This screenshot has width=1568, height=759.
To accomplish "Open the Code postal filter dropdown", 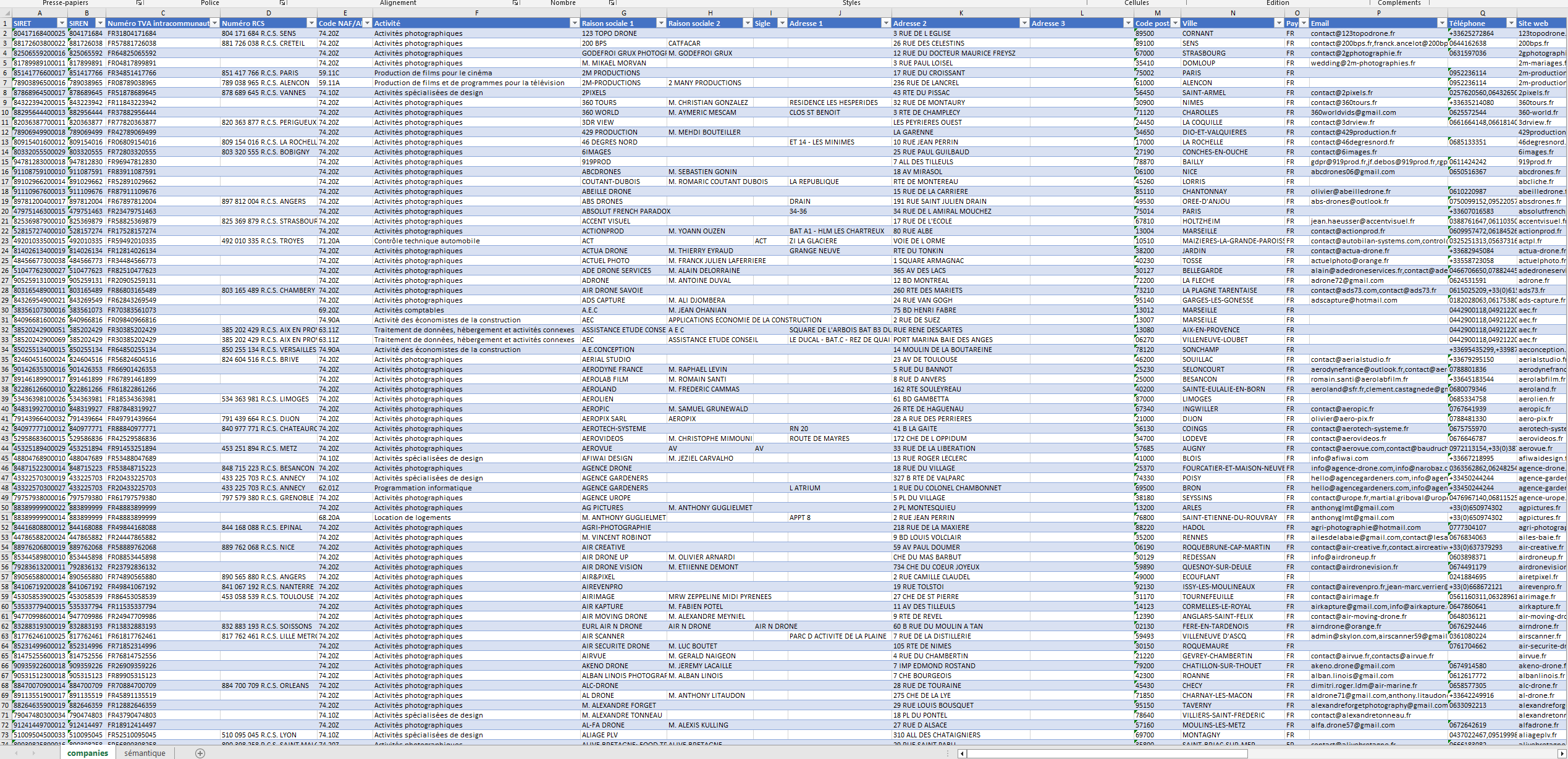I will pyautogui.click(x=1174, y=23).
